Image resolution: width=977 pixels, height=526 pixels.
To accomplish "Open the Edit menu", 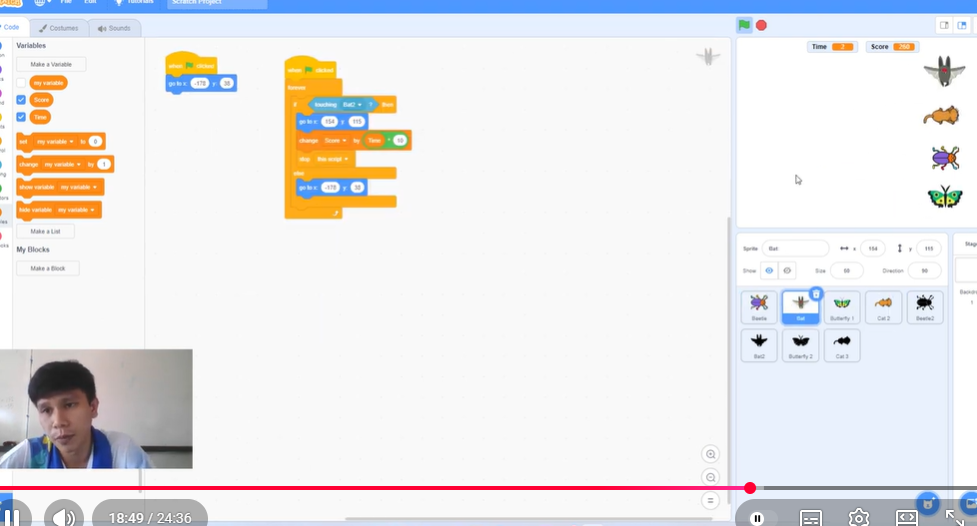I will pyautogui.click(x=90, y=2).
